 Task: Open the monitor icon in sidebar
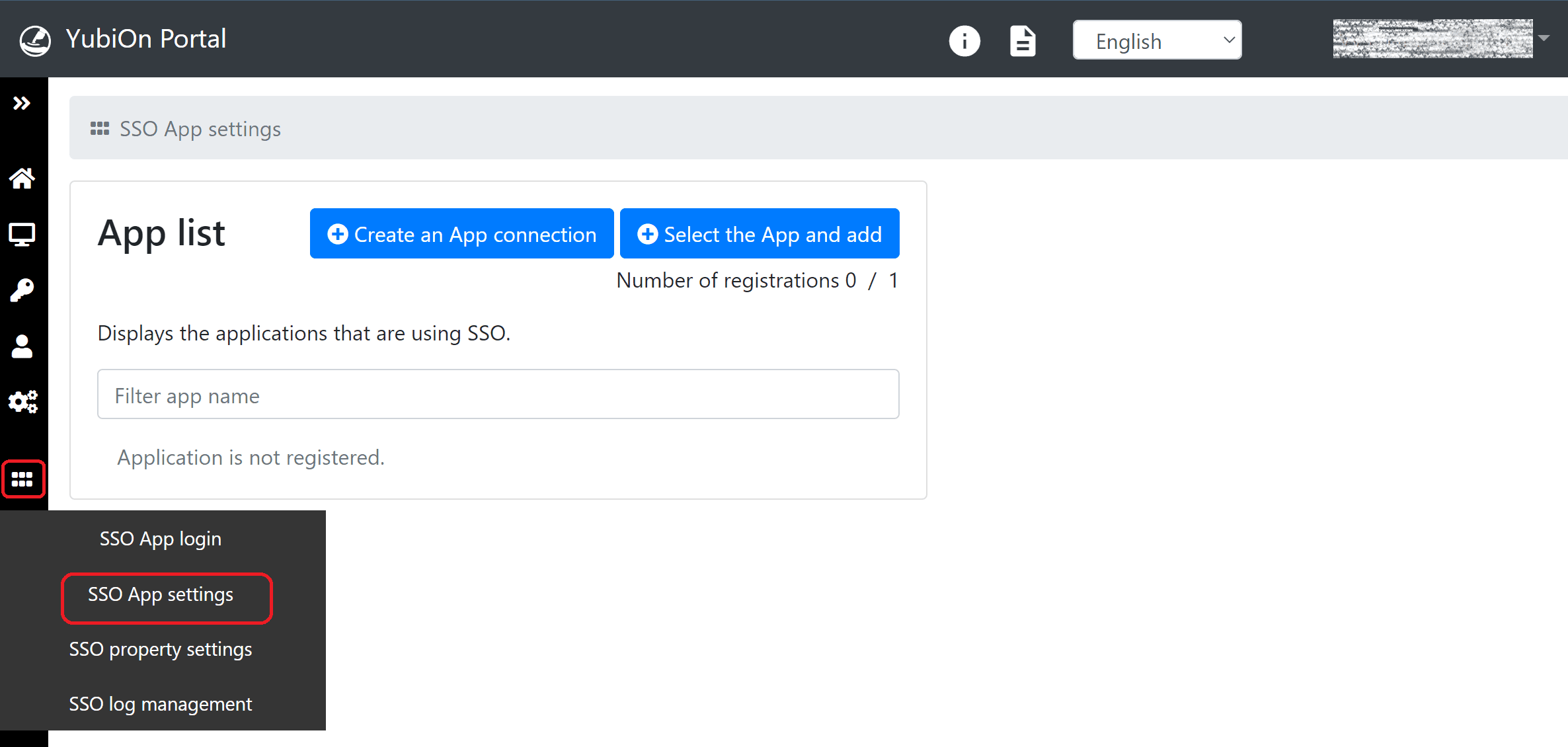22,235
